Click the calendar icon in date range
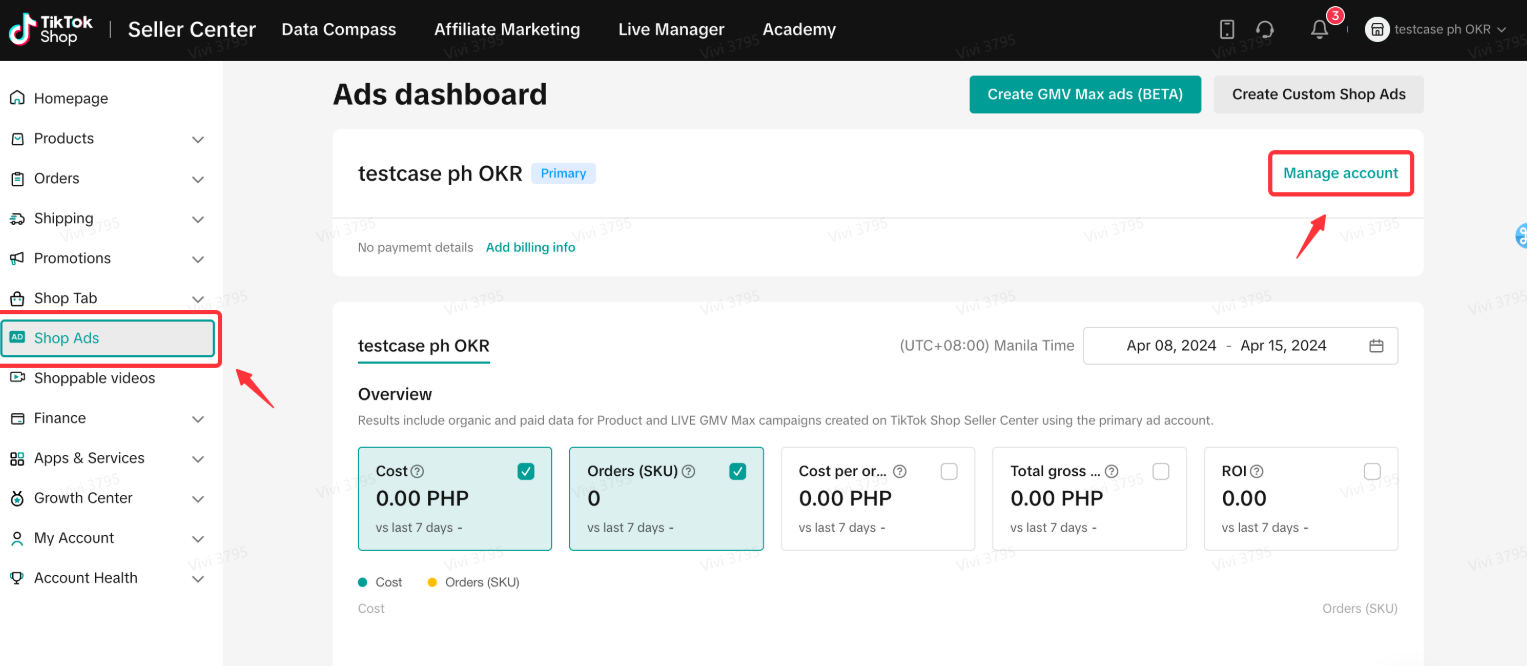 point(1376,346)
